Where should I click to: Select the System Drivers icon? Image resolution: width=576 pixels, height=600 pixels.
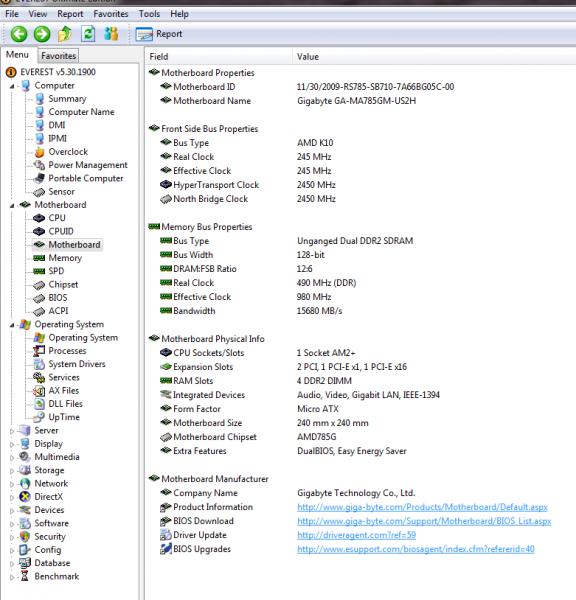39,364
